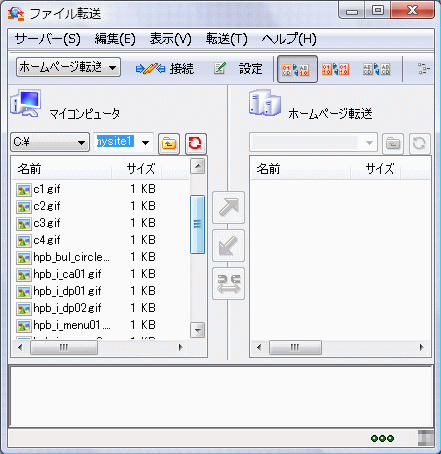Click the ファイル転送 title bar app icon

(x=16, y=14)
